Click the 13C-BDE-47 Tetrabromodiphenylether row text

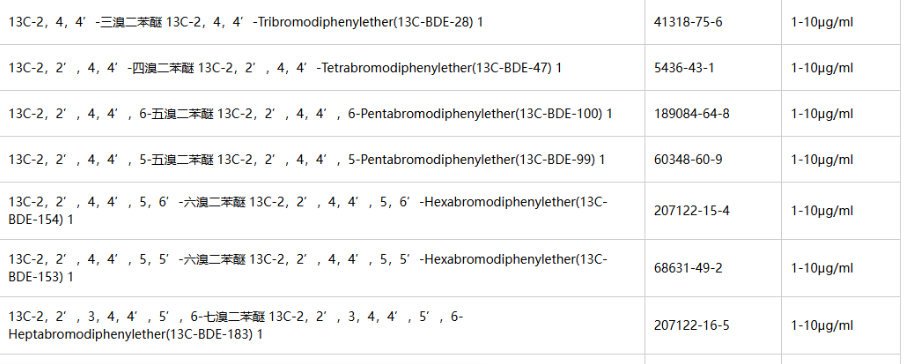pos(285,68)
